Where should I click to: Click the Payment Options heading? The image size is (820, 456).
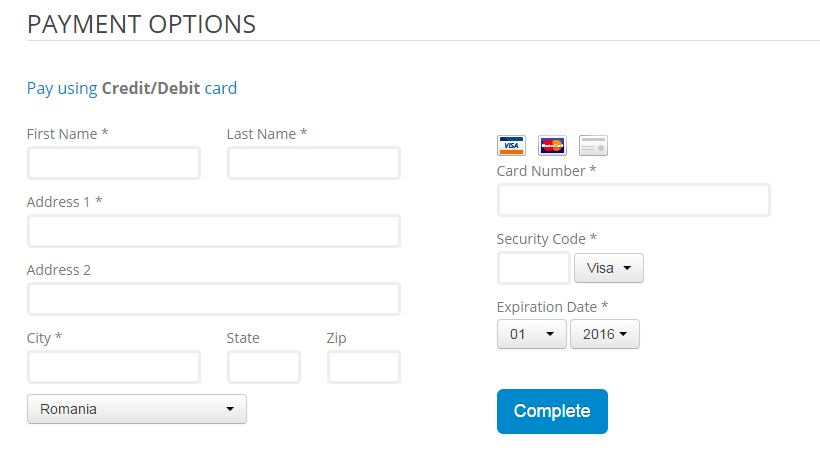click(x=142, y=24)
